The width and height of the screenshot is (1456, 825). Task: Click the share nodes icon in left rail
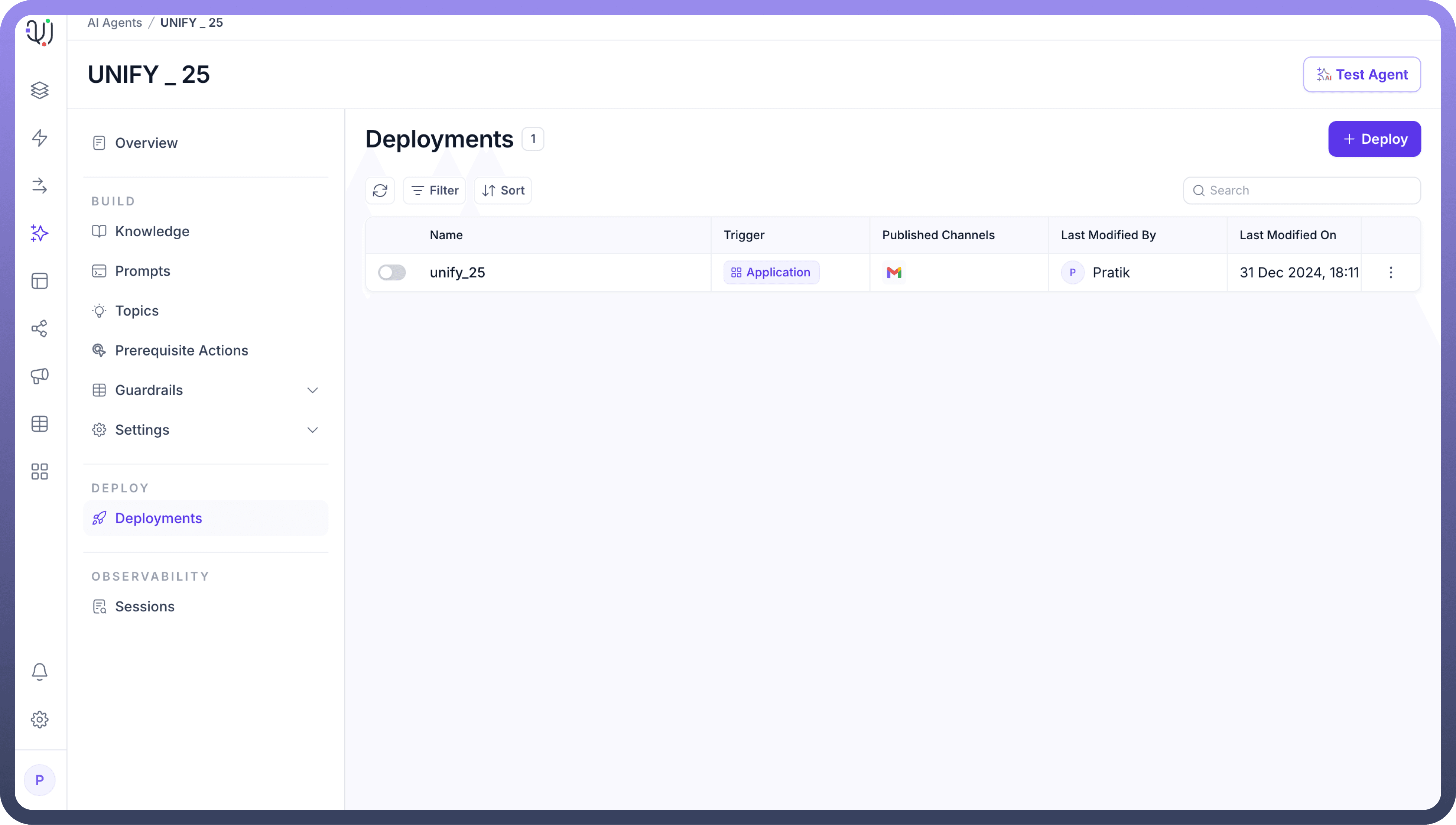(x=40, y=329)
